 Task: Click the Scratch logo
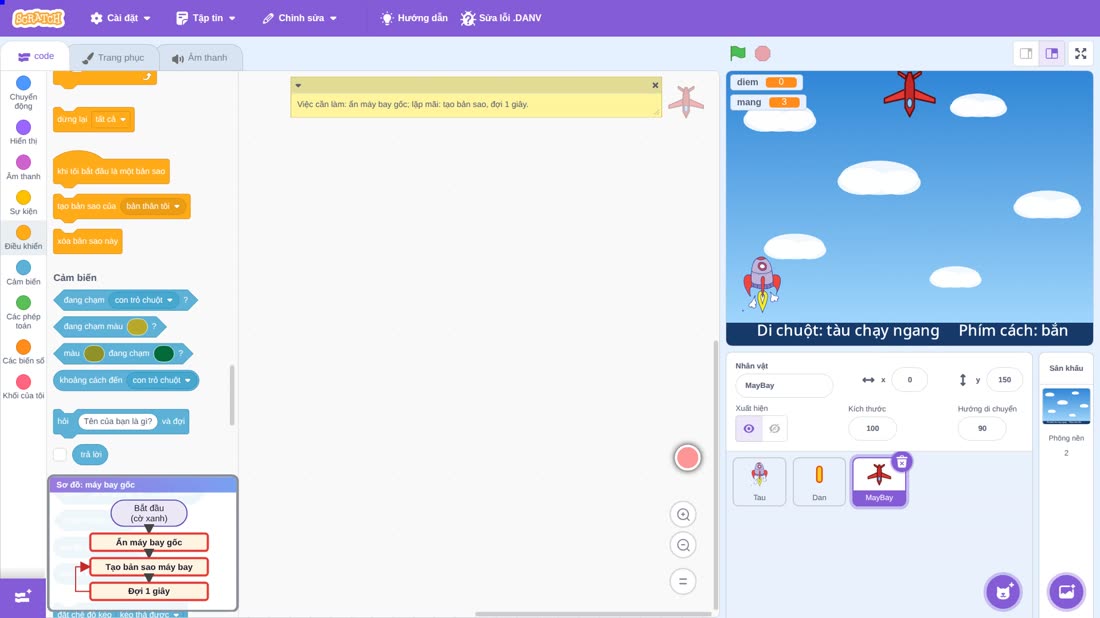coord(38,18)
